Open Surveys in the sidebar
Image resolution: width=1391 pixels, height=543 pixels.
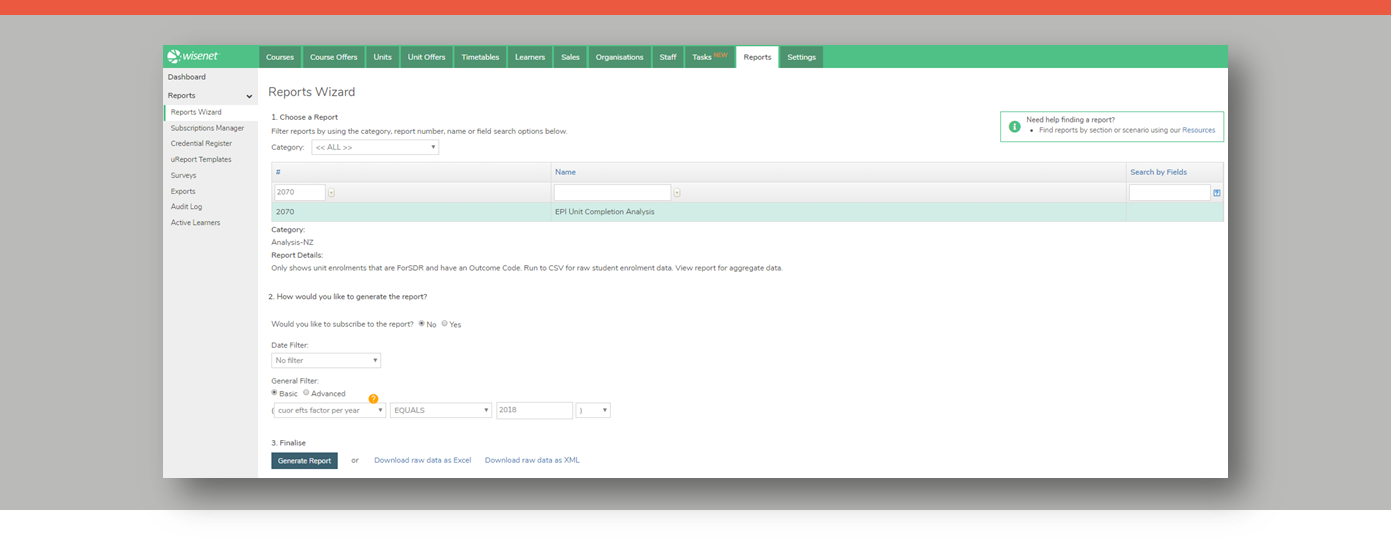click(183, 175)
